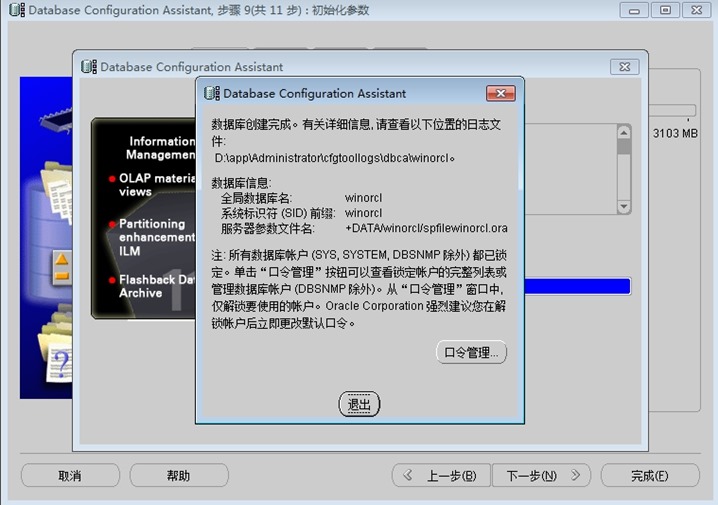Click the scrollbar thumb in background list
Screen dimensions: 718x505
coord(623,147)
